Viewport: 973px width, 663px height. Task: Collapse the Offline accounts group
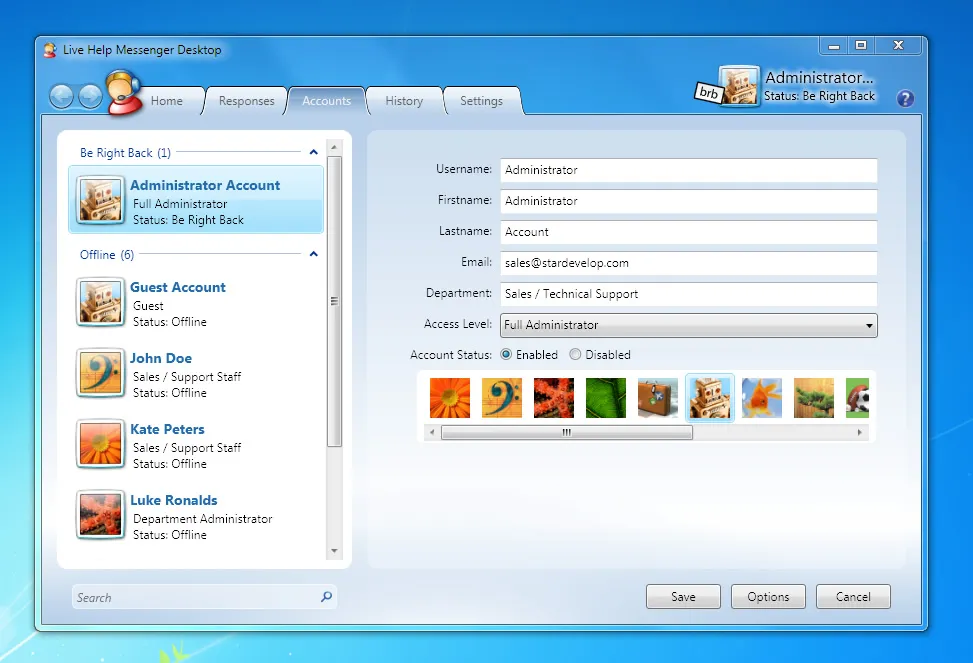point(314,255)
